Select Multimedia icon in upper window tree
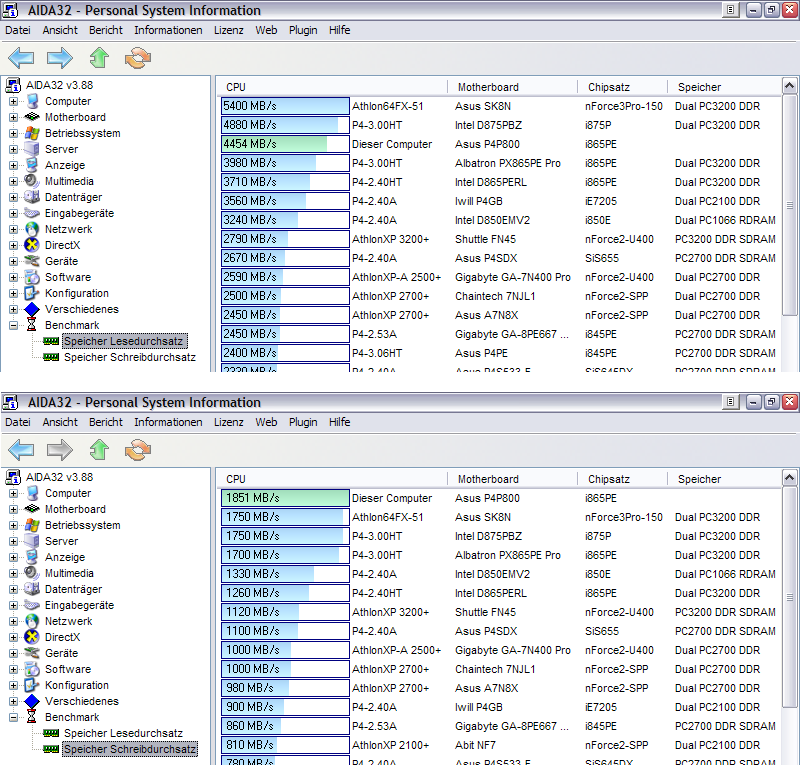Image resolution: width=800 pixels, height=765 pixels. (32, 181)
